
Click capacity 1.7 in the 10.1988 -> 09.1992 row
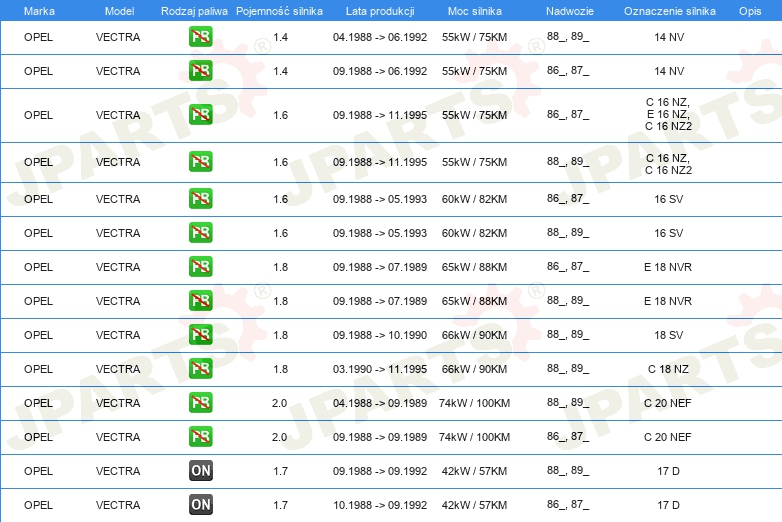click(280, 505)
